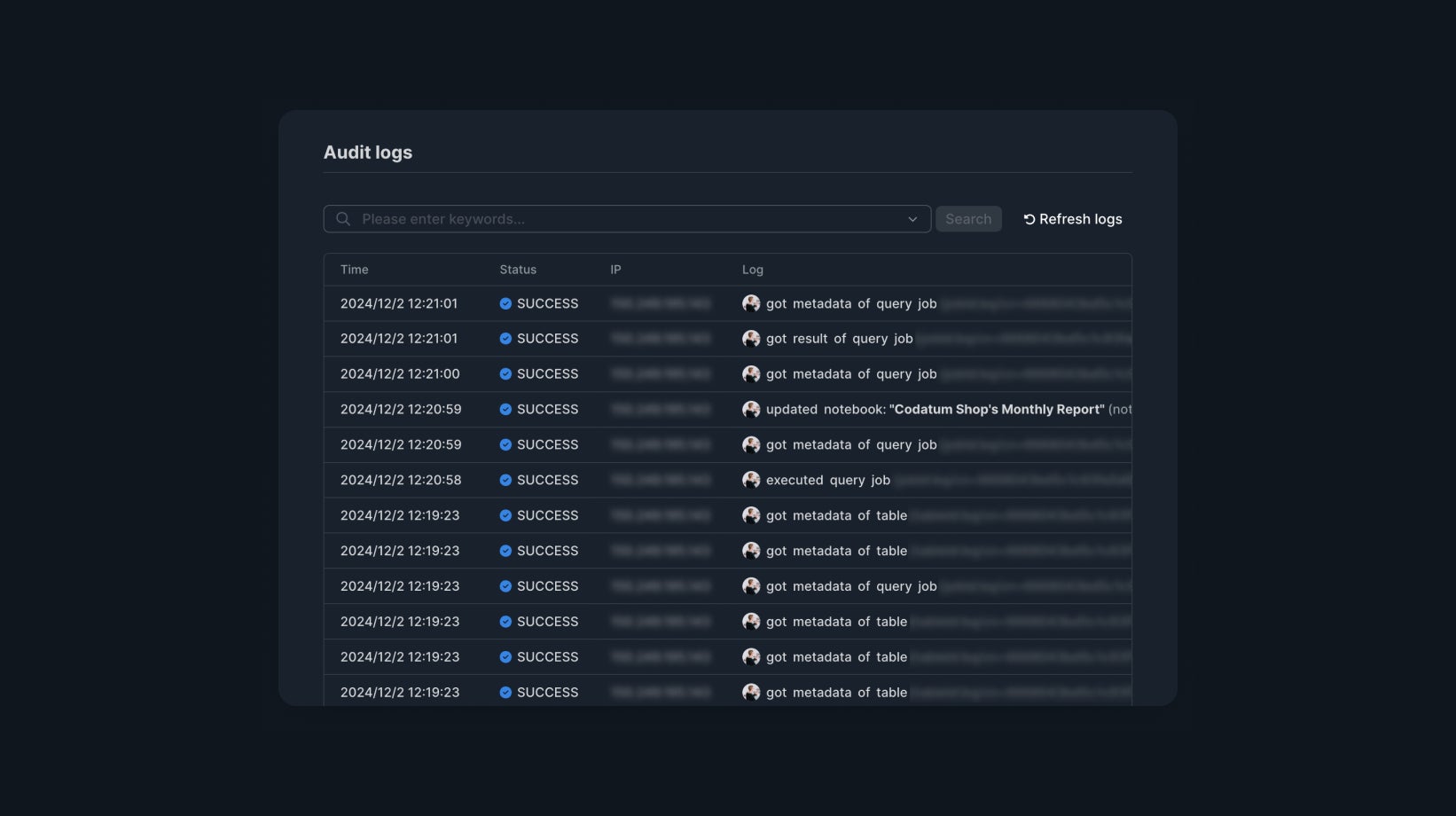Image resolution: width=1456 pixels, height=816 pixels.
Task: Click the magnifier icon in search field
Action: 343,219
